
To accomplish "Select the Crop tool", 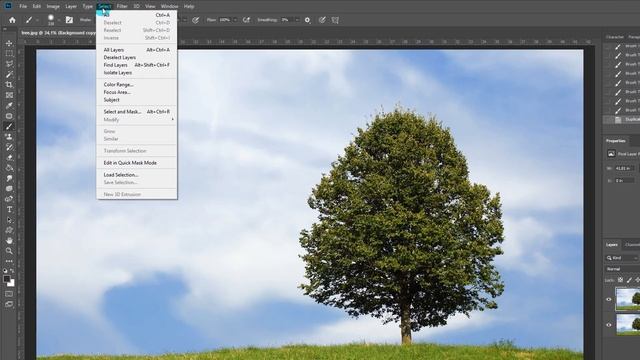I will (x=9, y=84).
